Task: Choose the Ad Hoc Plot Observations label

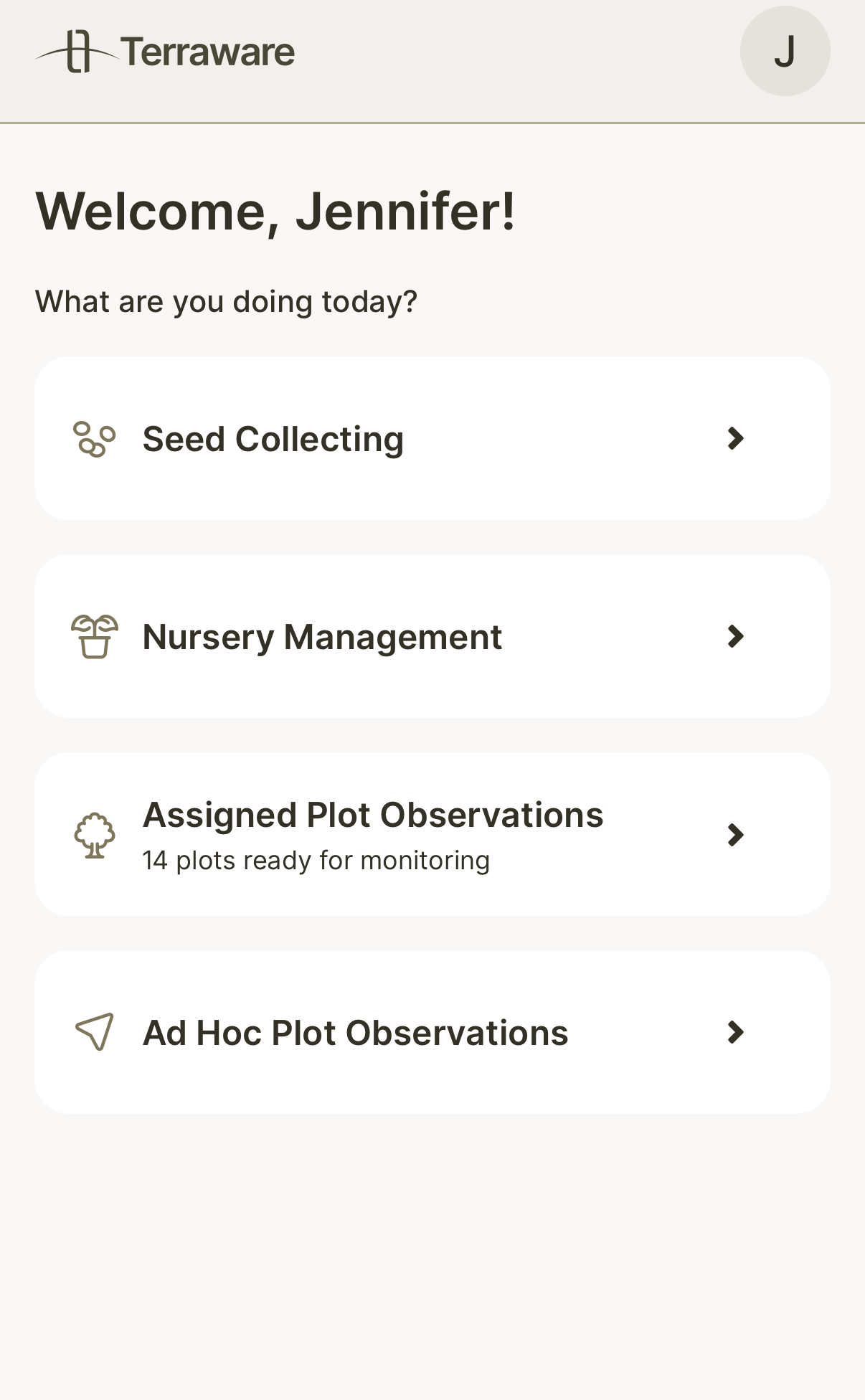Action: pyautogui.click(x=355, y=1033)
